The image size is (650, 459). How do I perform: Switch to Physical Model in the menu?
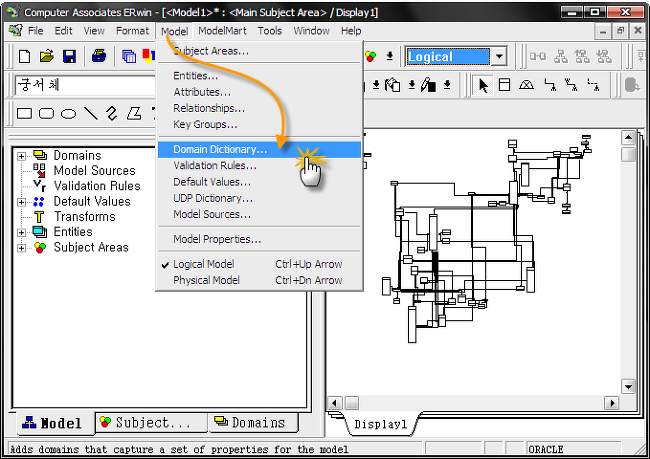[259, 280]
